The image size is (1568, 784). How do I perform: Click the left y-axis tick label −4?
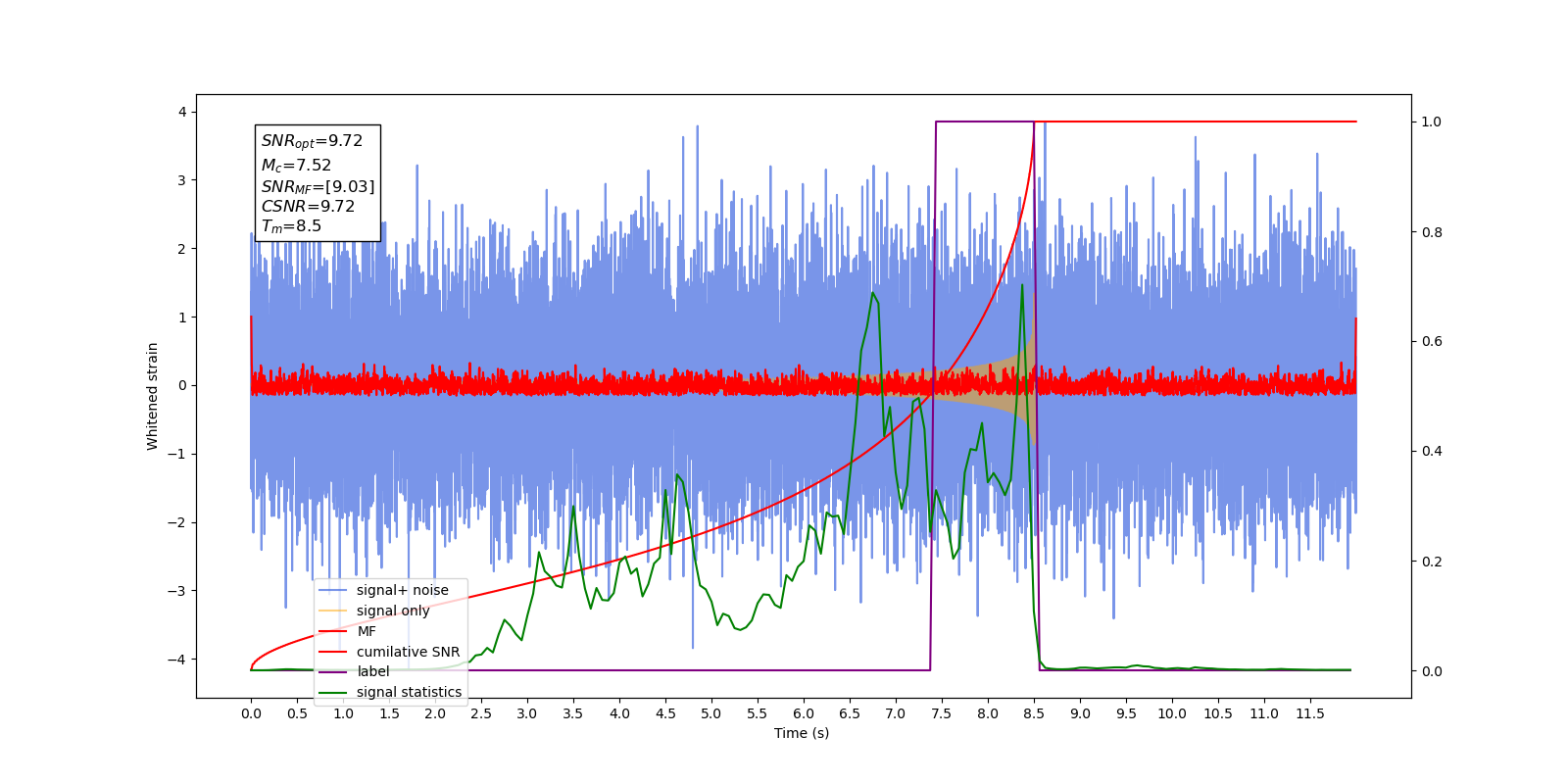point(177,659)
